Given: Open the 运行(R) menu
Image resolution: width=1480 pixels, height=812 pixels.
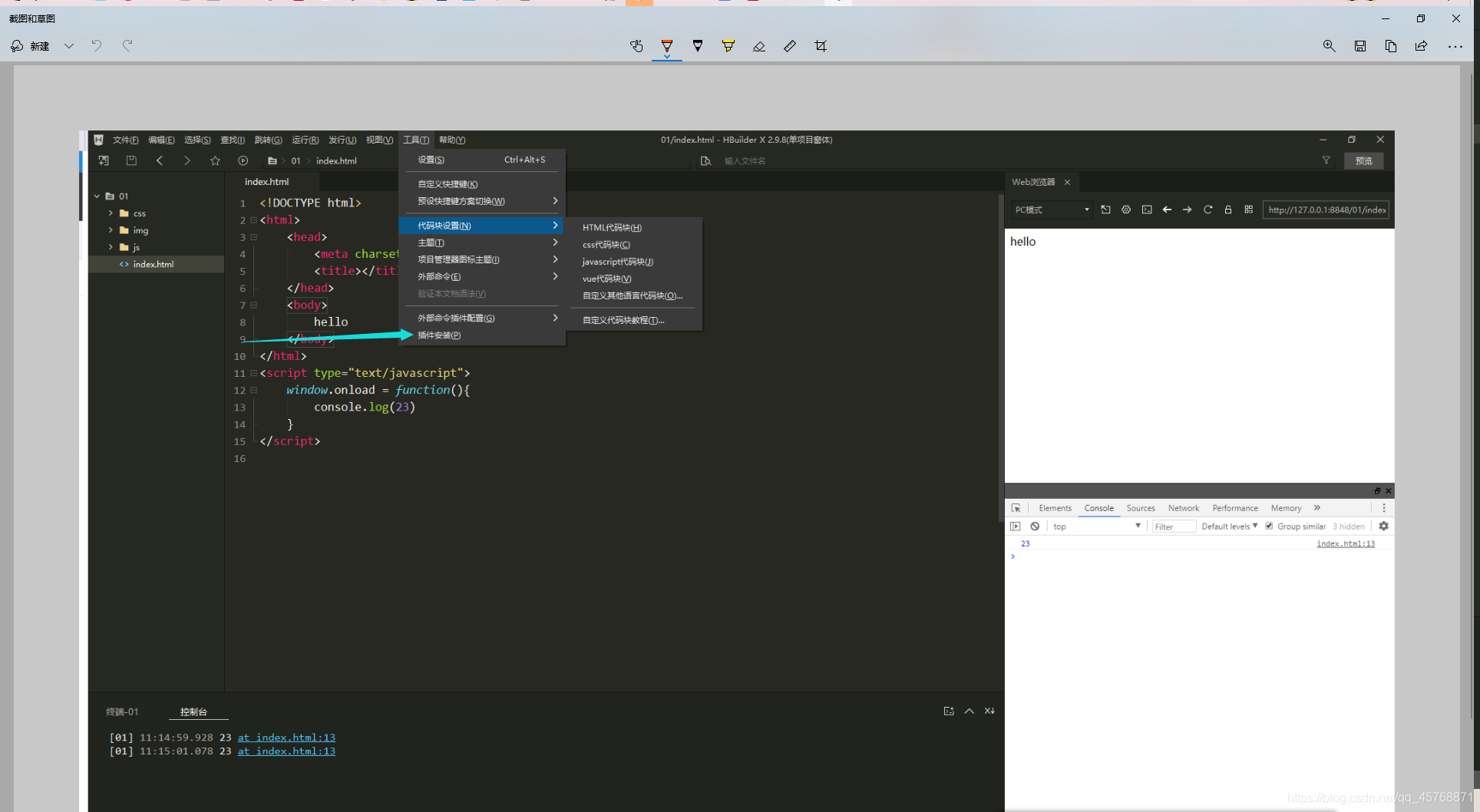Looking at the screenshot, I should point(306,140).
